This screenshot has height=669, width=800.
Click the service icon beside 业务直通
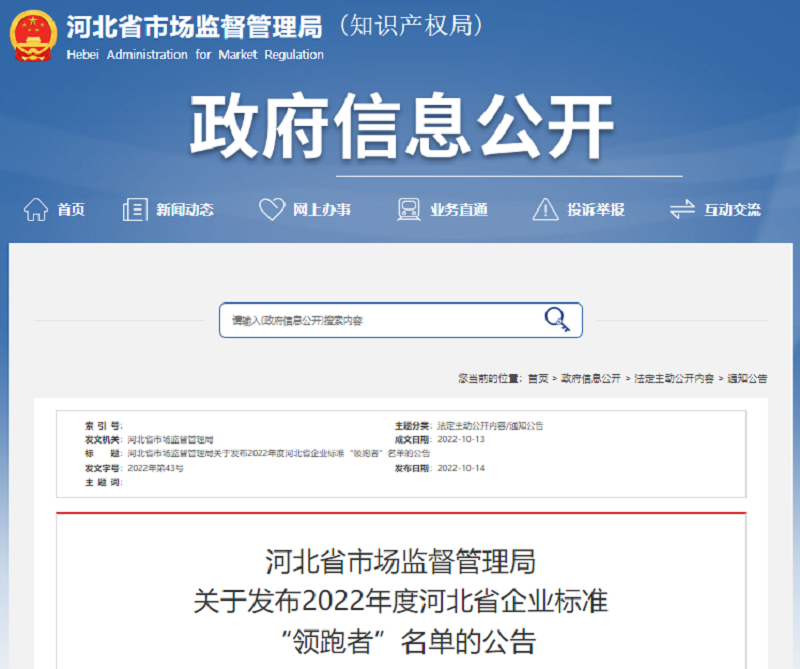(408, 208)
